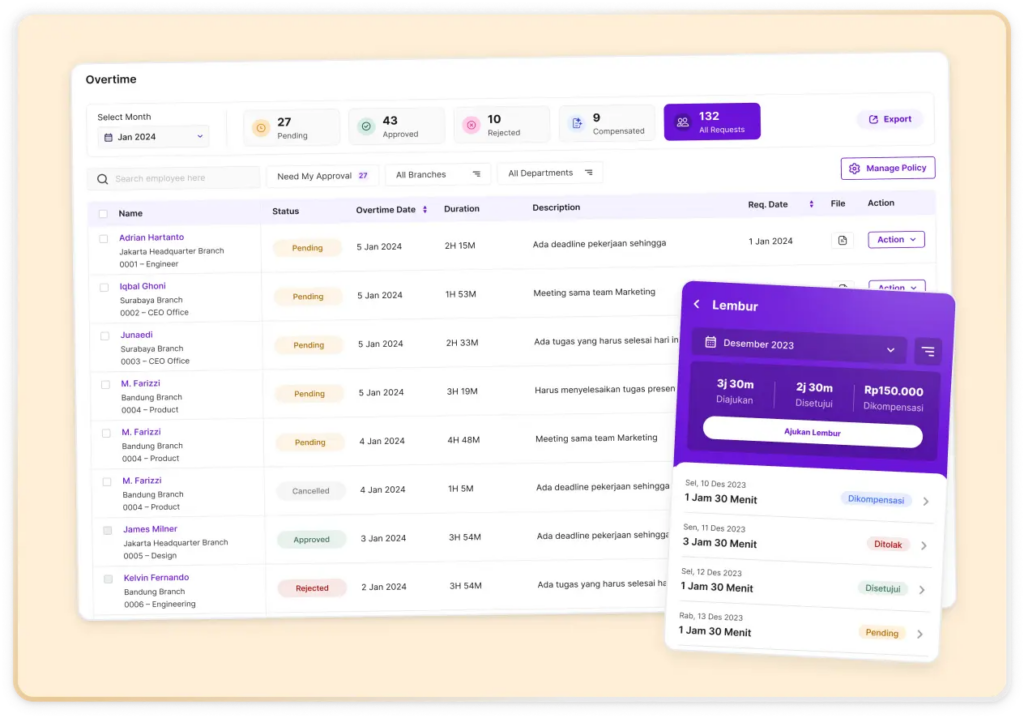Check the box next to Adrian Hartanto
Image resolution: width=1024 pixels, height=718 pixels.
(x=103, y=239)
